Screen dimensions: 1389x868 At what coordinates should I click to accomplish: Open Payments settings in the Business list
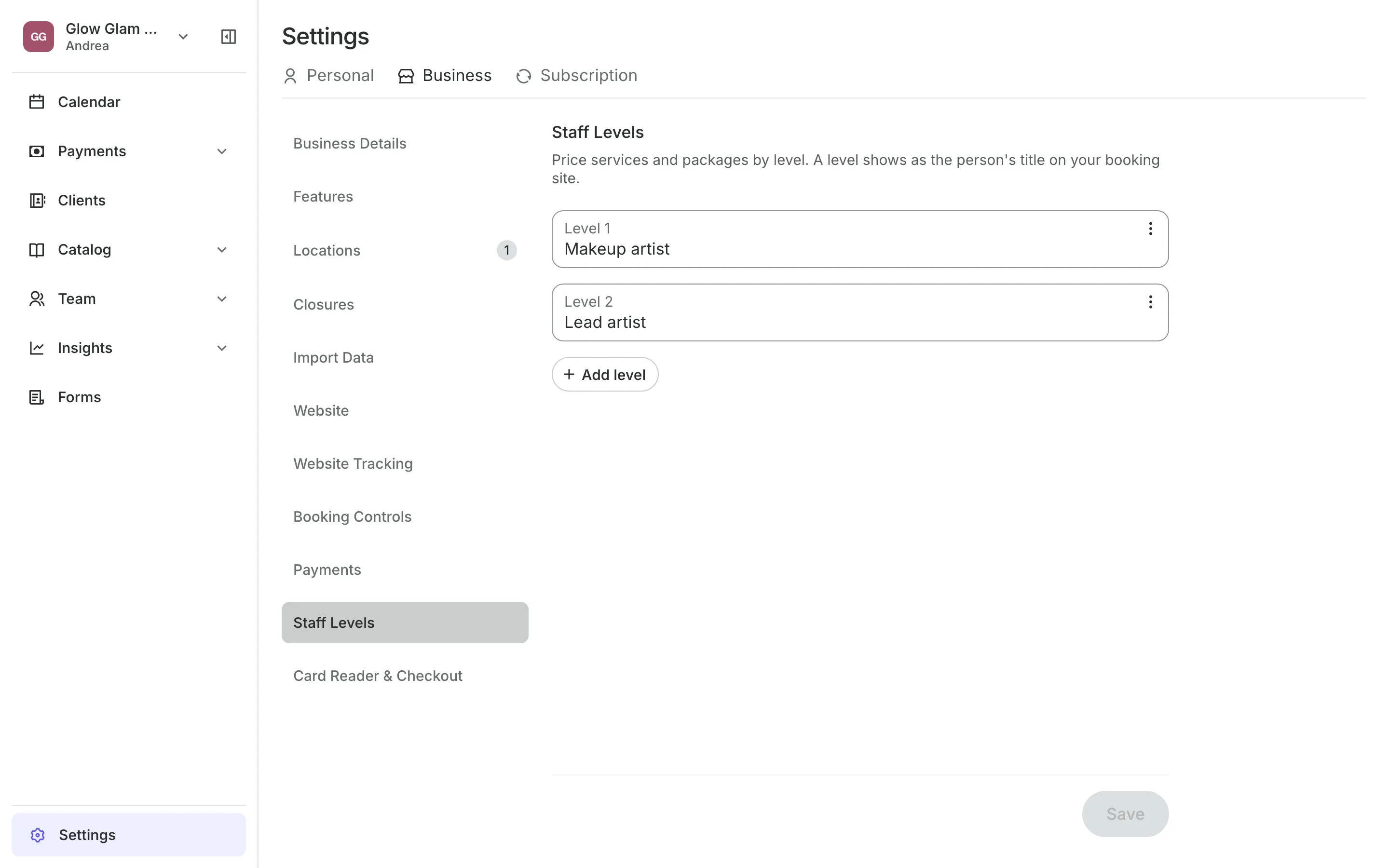pyautogui.click(x=405, y=570)
